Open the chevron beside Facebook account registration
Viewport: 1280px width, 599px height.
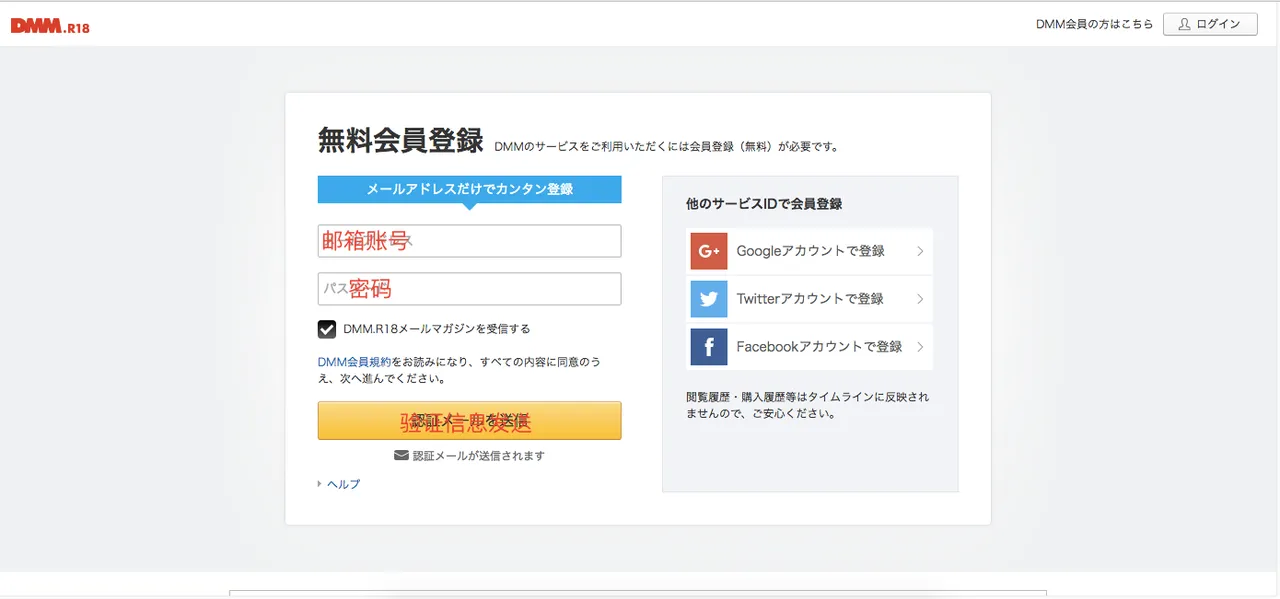(920, 347)
